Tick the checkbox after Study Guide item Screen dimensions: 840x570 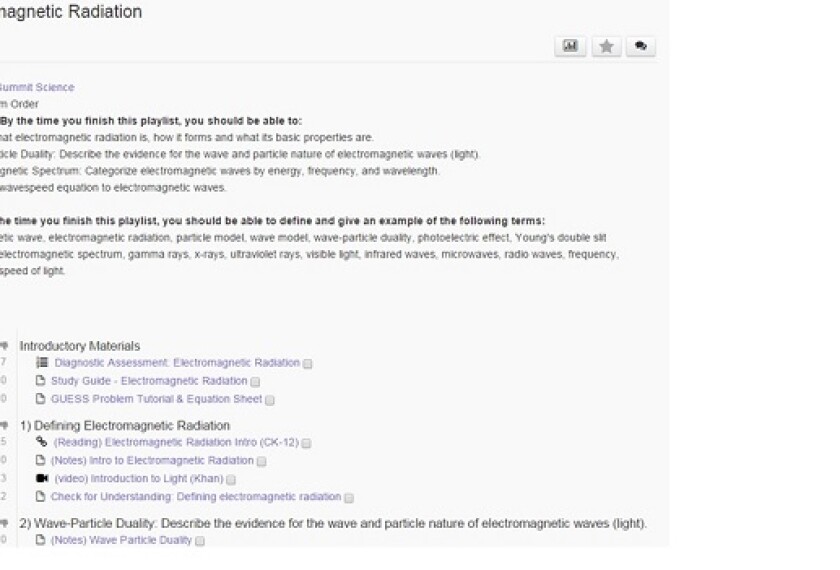256,382
